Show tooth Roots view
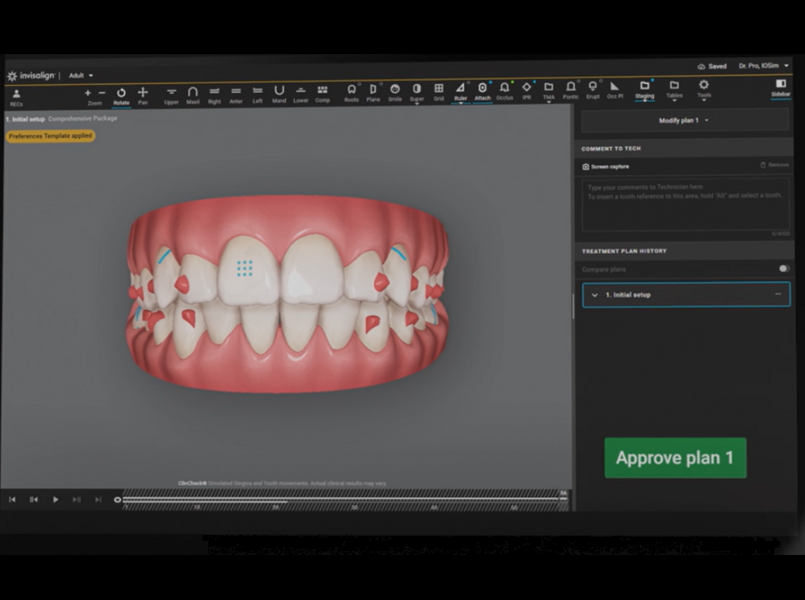Screen dimensions: 805x600 (351, 91)
